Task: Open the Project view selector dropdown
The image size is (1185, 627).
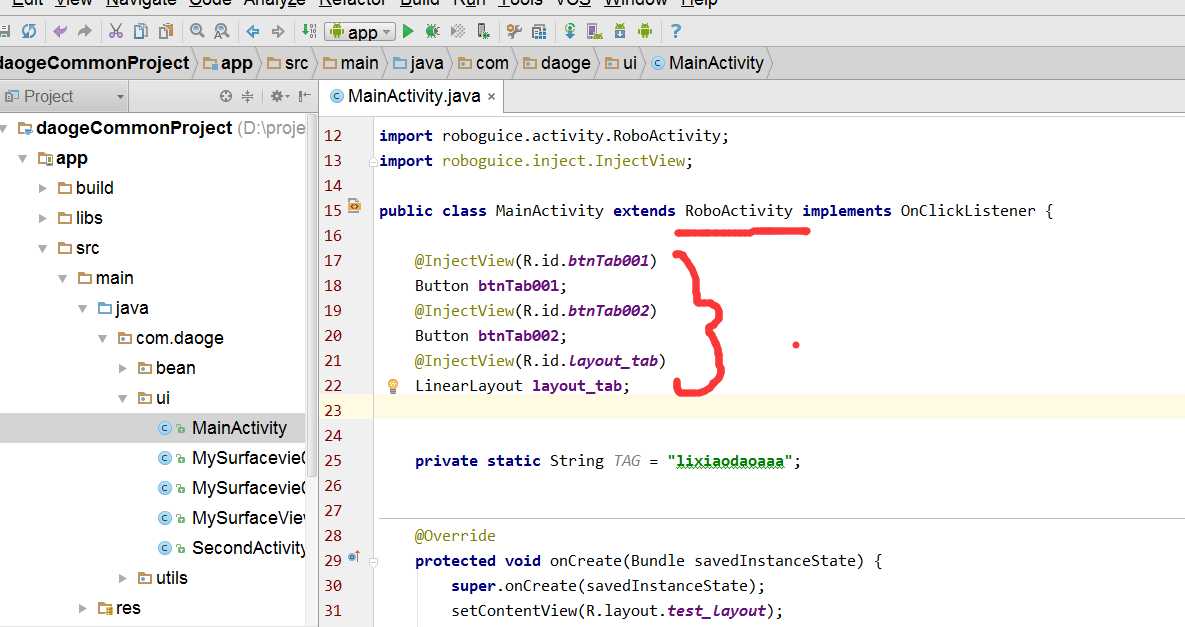Action: point(63,97)
